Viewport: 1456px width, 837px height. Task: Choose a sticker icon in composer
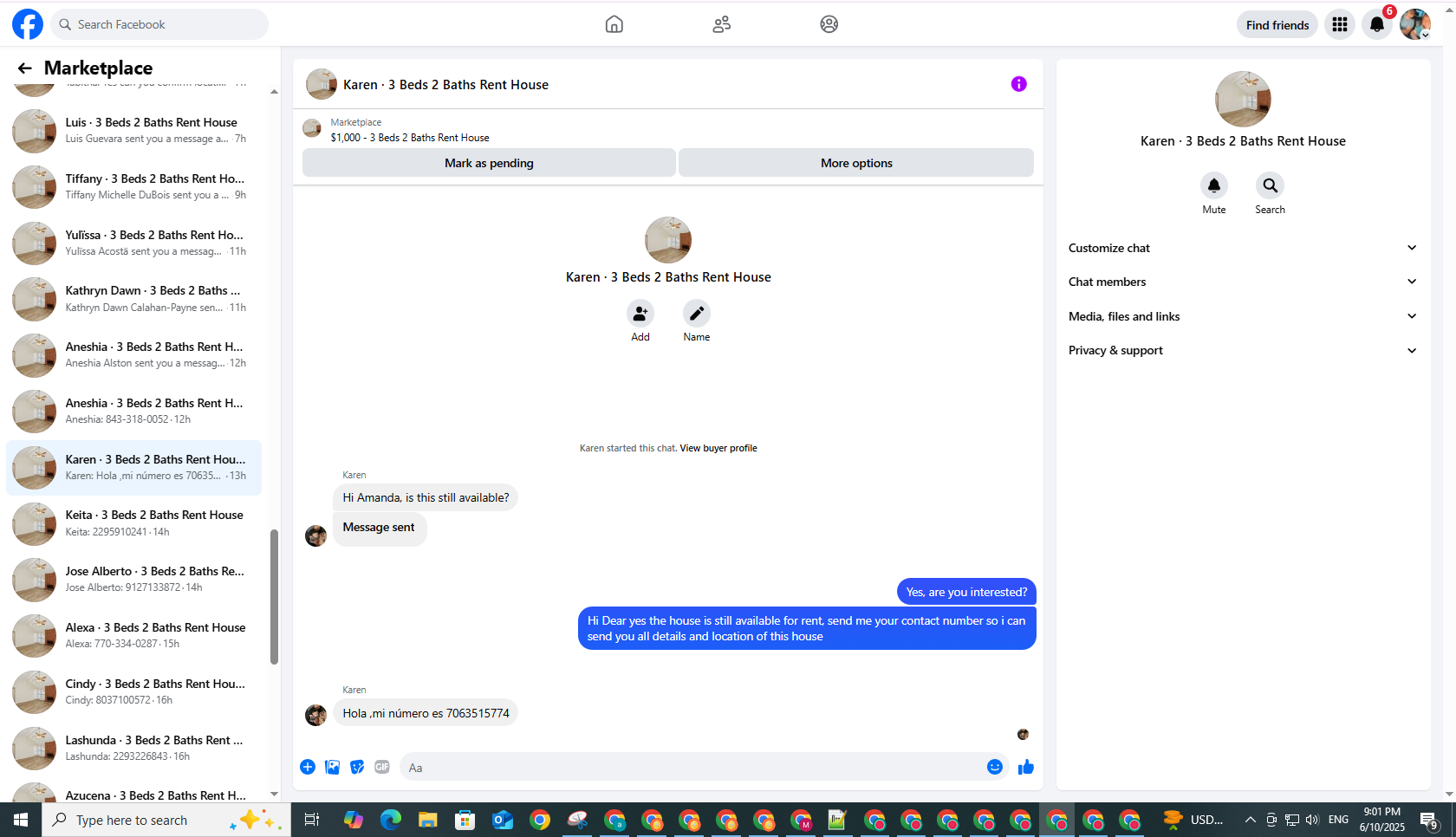357,767
